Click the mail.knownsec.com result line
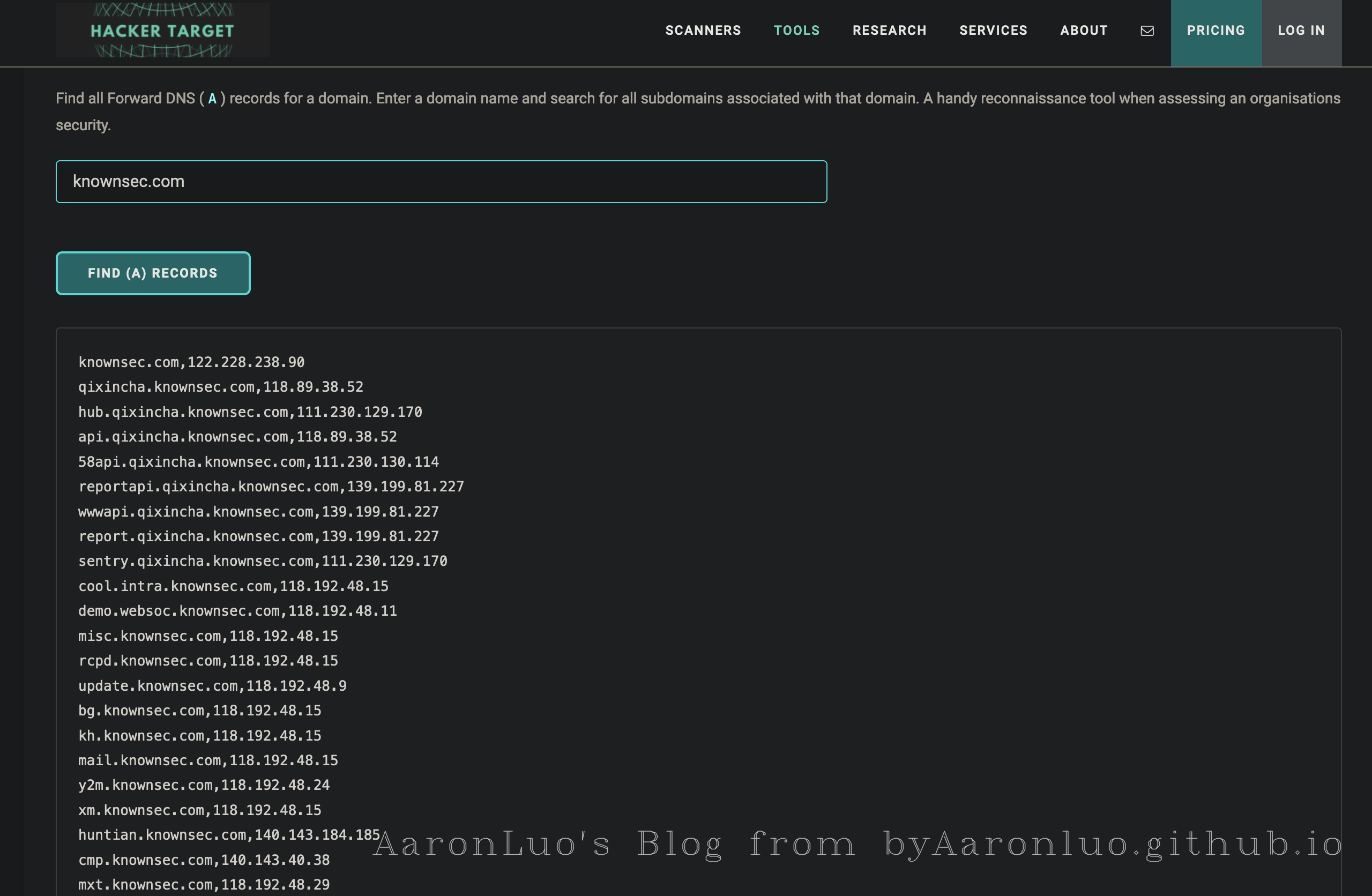The height and width of the screenshot is (896, 1372). (x=208, y=760)
